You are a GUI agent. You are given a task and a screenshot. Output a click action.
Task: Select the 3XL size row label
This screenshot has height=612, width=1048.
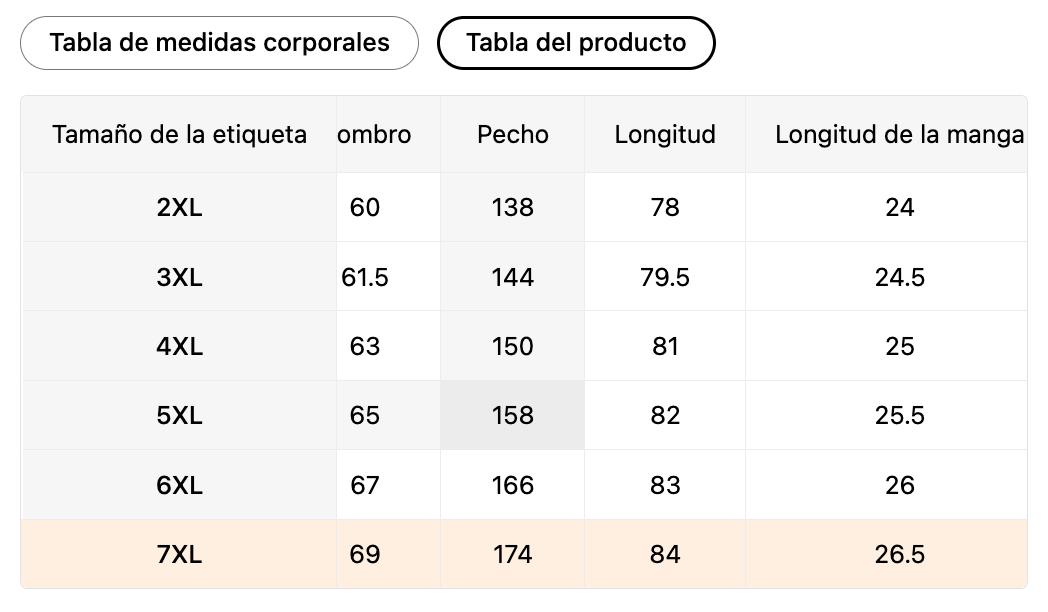pyautogui.click(x=180, y=277)
